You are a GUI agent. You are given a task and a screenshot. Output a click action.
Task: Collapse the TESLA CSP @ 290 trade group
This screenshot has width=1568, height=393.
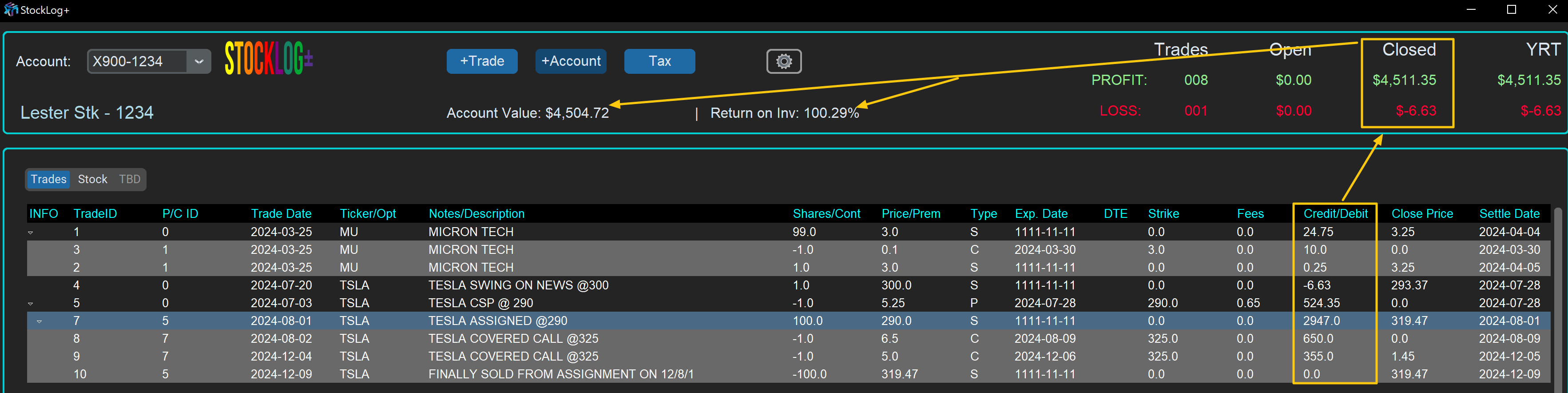(x=31, y=304)
